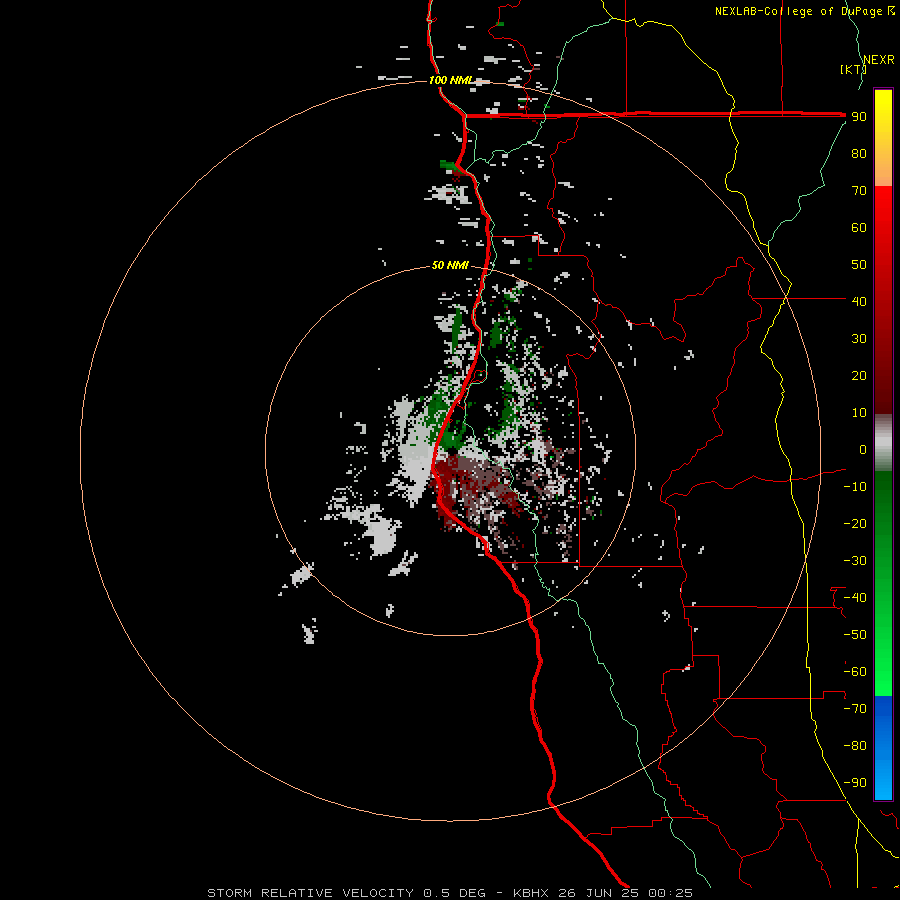900x900 pixels.
Task: Click the -90 knot scale label
Action: click(x=855, y=783)
